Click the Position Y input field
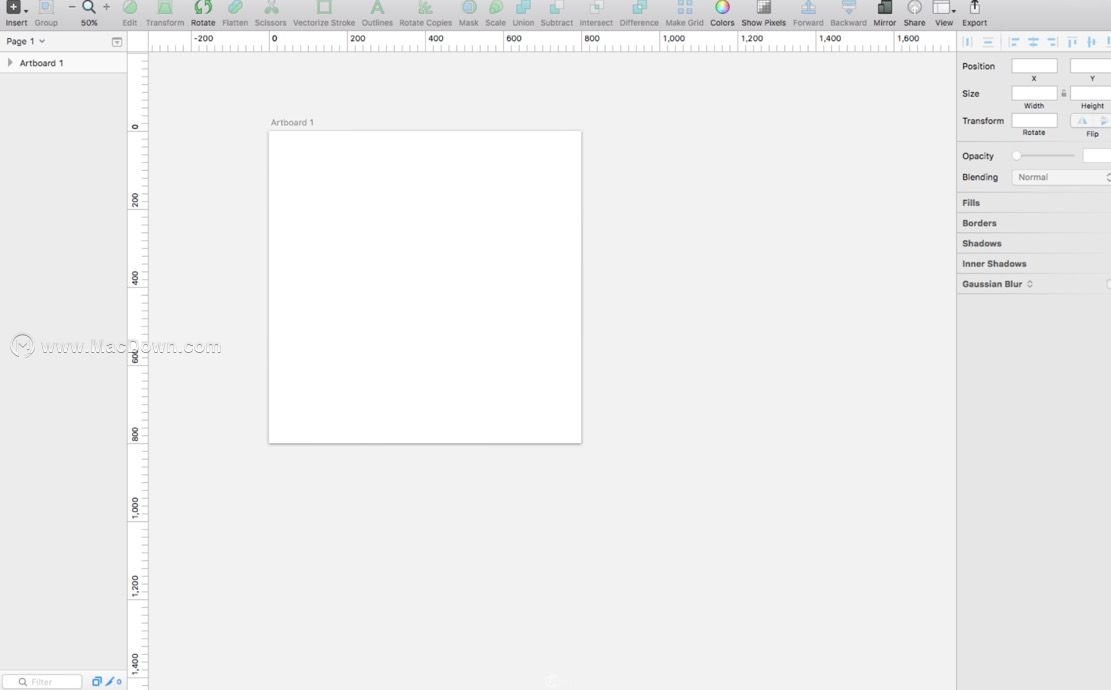The width and height of the screenshot is (1111, 690). point(1090,66)
